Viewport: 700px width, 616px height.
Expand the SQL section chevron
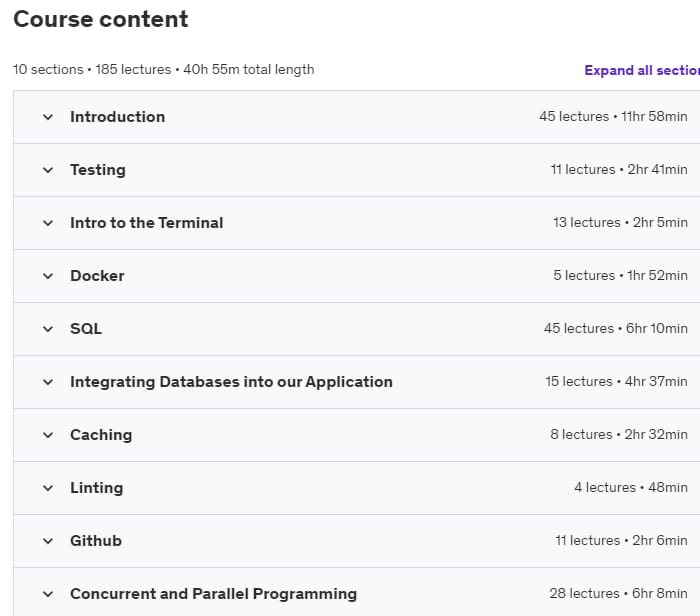(48, 329)
